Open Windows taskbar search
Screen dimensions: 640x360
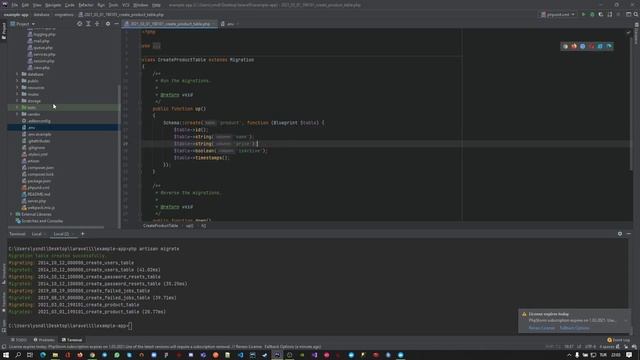[18, 355]
